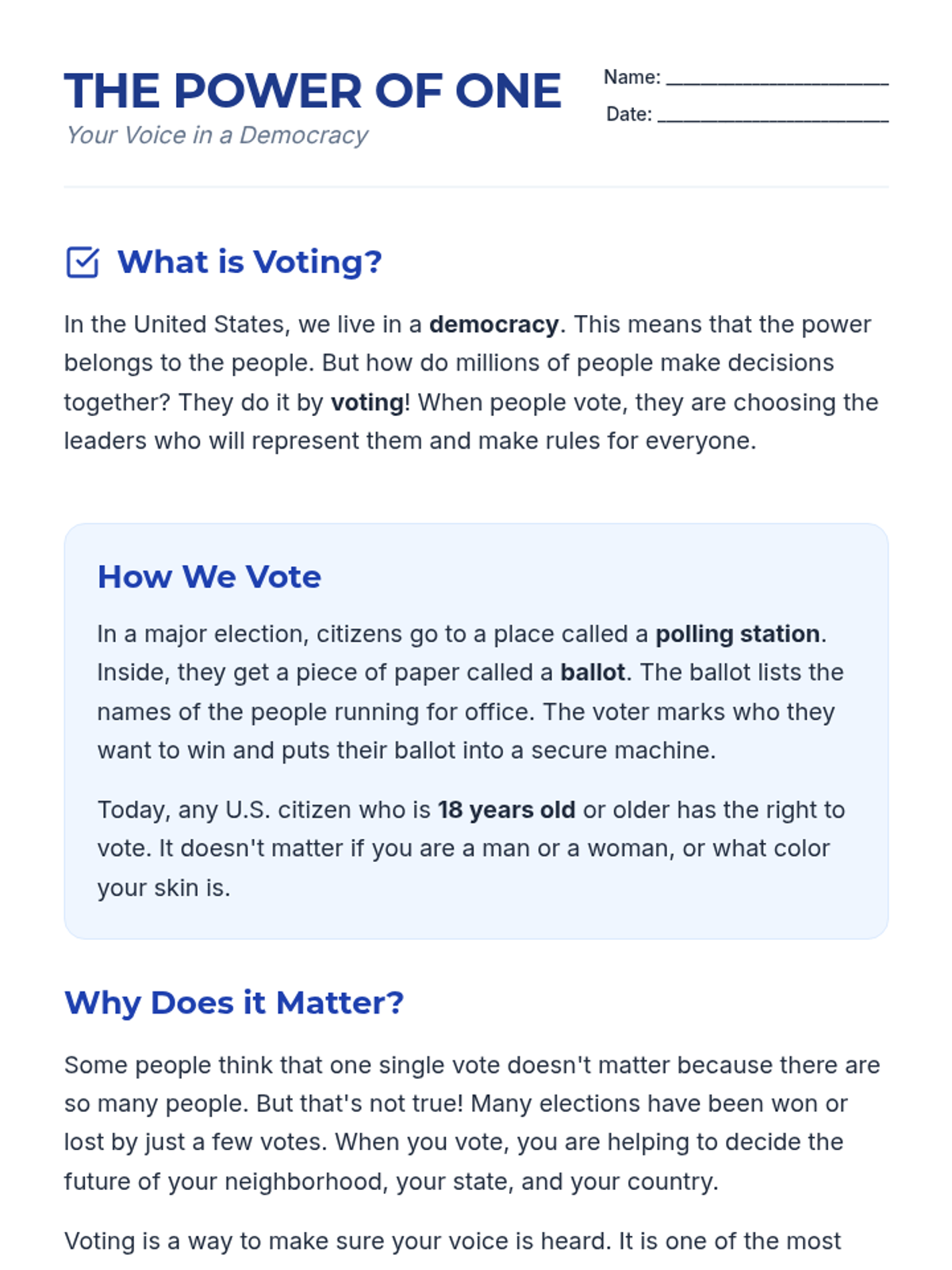
Task: Click the Name: label
Action: pos(631,78)
